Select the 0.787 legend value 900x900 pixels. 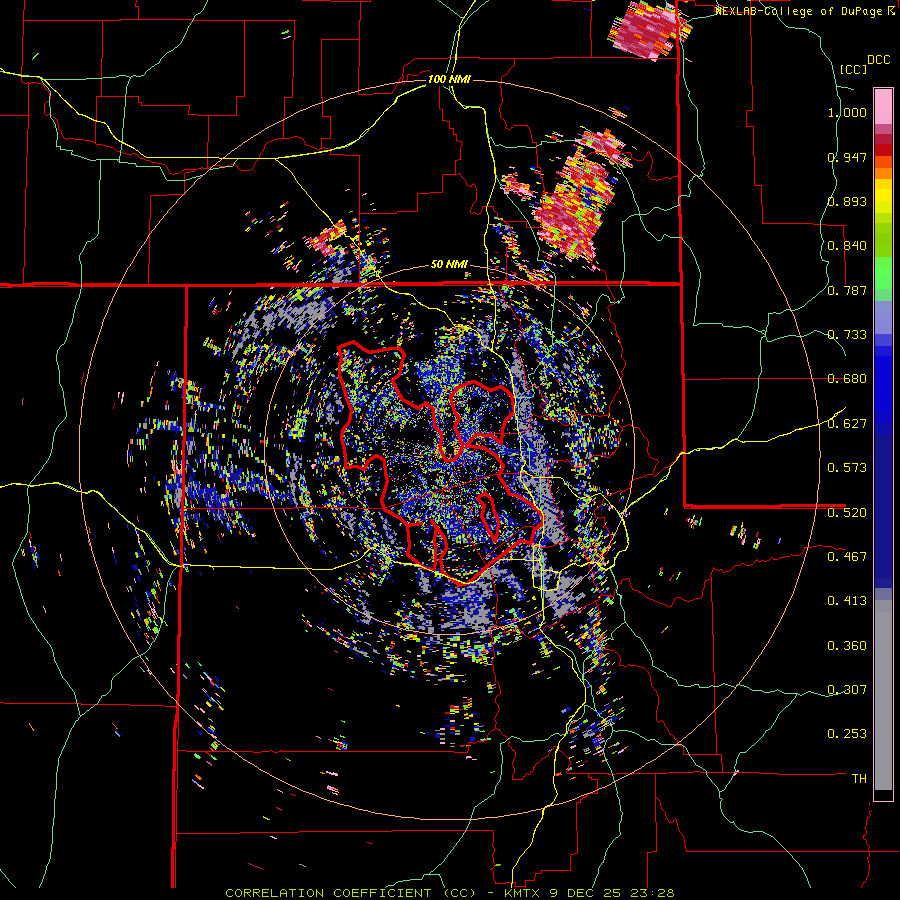point(847,290)
